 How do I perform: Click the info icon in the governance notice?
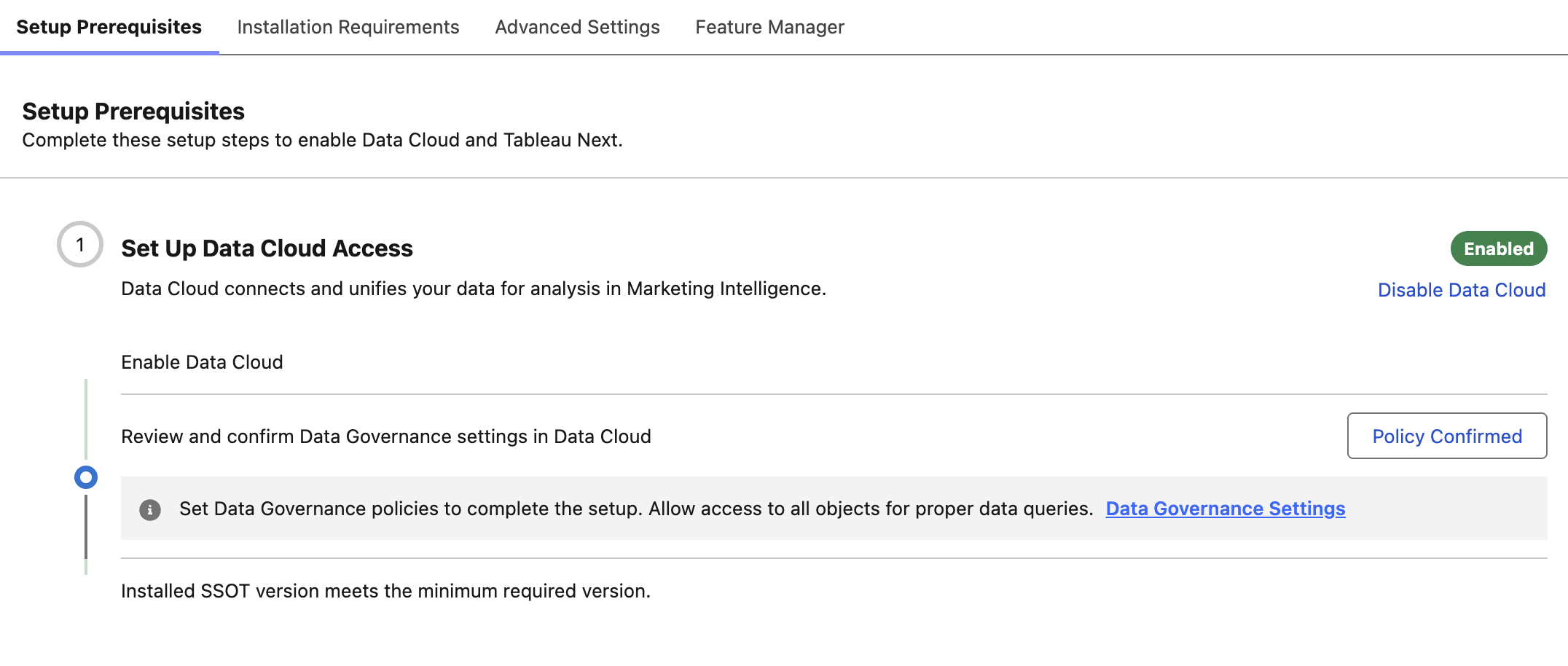click(x=151, y=509)
